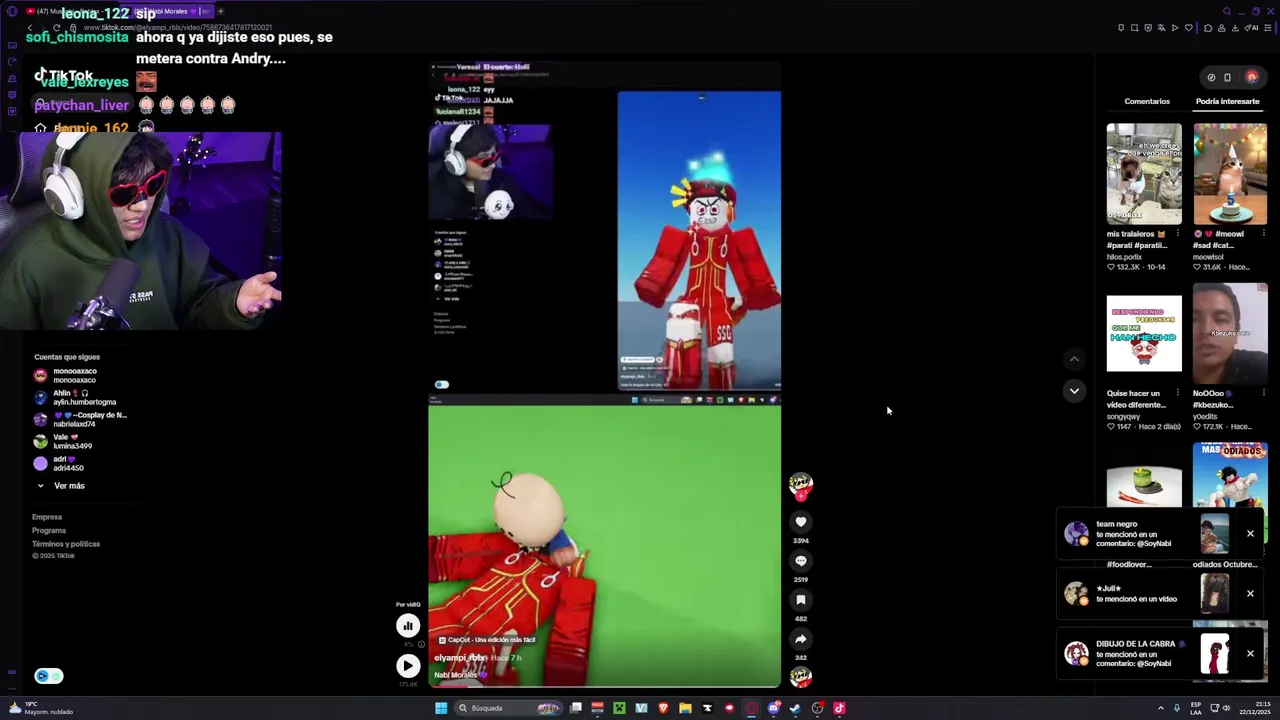Open the NoOOoo #kbezuko video thumbnail
The height and width of the screenshot is (720, 1280).
(1230, 334)
